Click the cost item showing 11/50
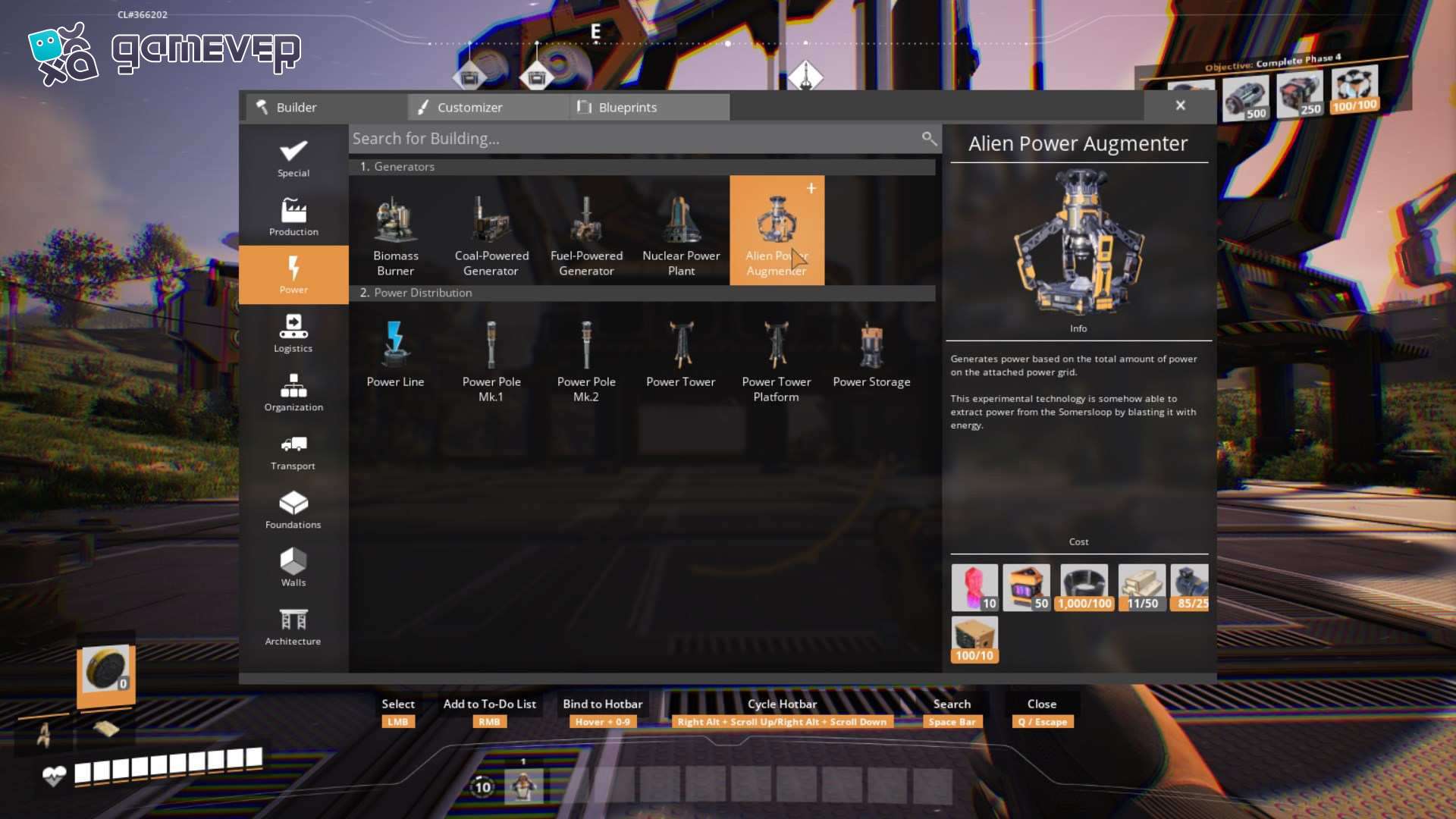This screenshot has width=1456, height=819. (1142, 588)
